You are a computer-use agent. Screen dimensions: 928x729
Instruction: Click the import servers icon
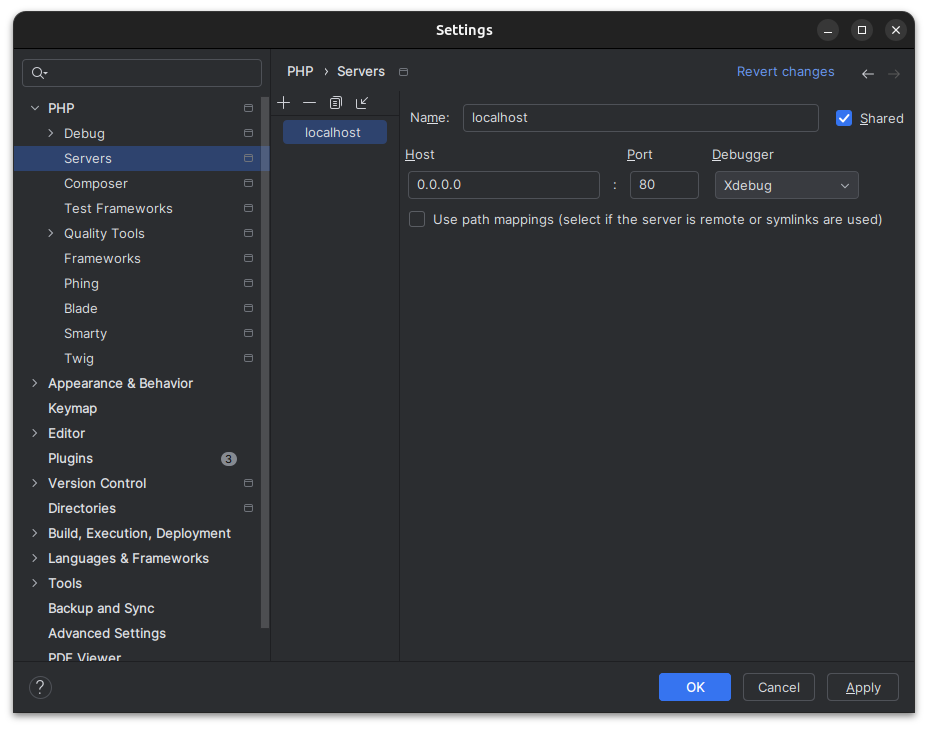tap(362, 103)
